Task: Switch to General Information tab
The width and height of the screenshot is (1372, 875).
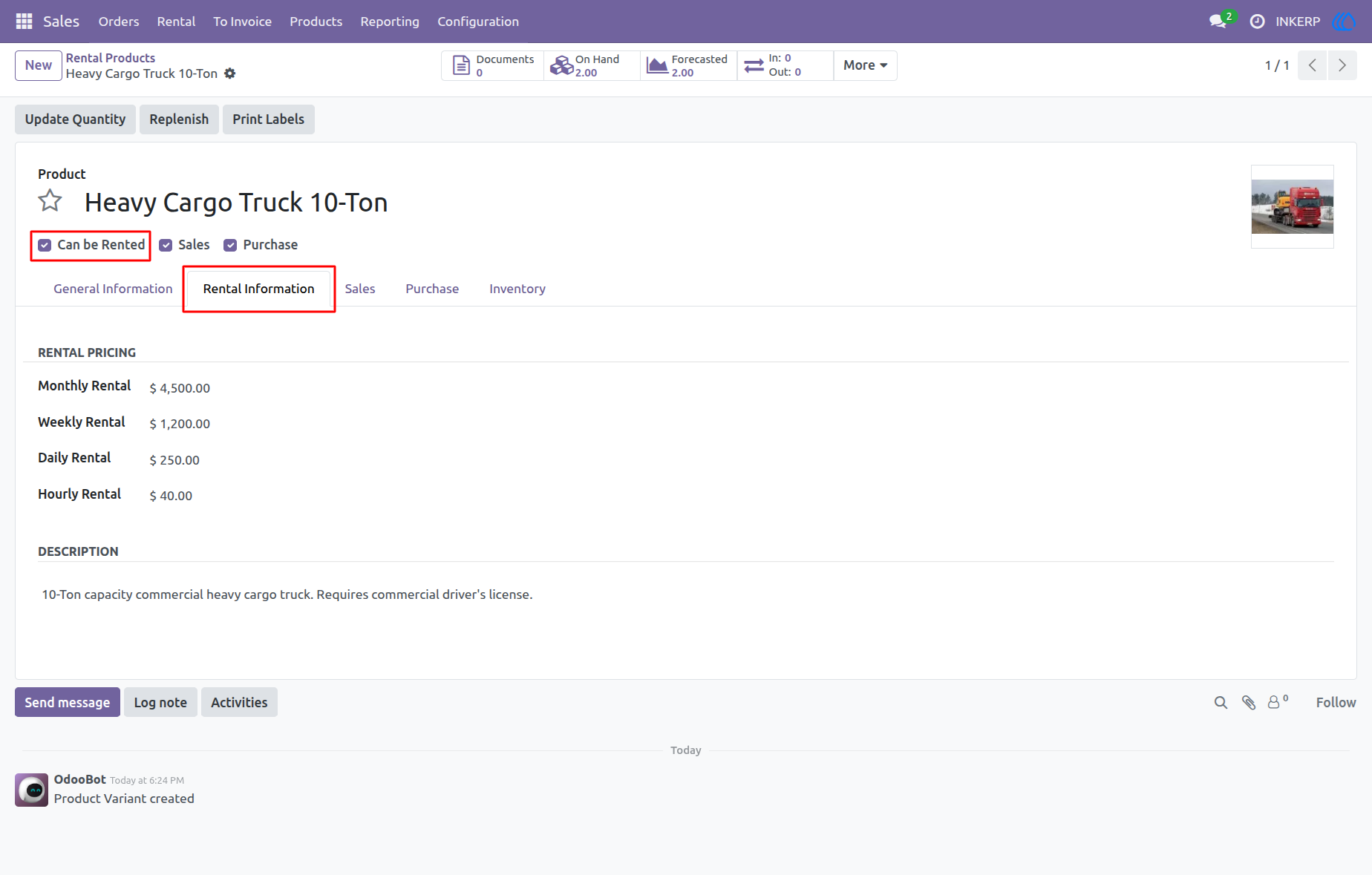Action: coord(113,289)
